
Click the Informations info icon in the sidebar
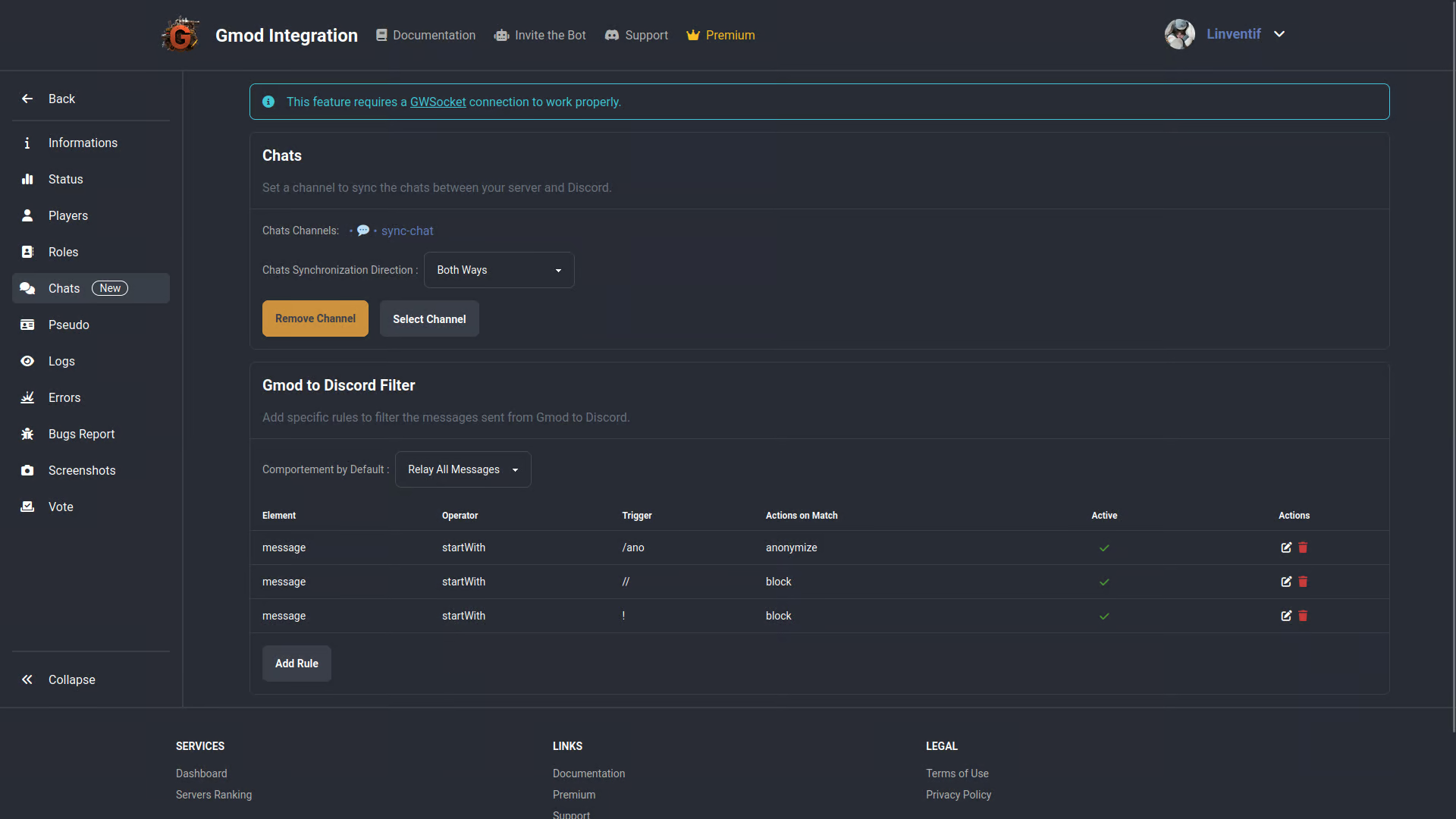tap(27, 143)
